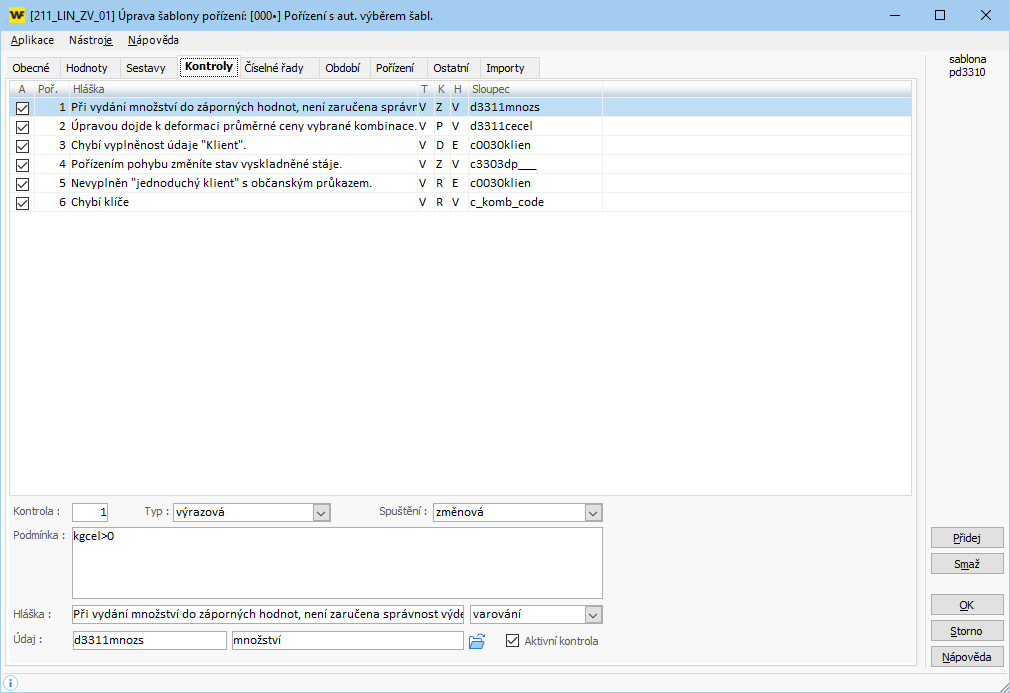1010x693 pixels.
Task: Expand the Typ dropdown showing 'výrazová'
Action: coord(321,513)
